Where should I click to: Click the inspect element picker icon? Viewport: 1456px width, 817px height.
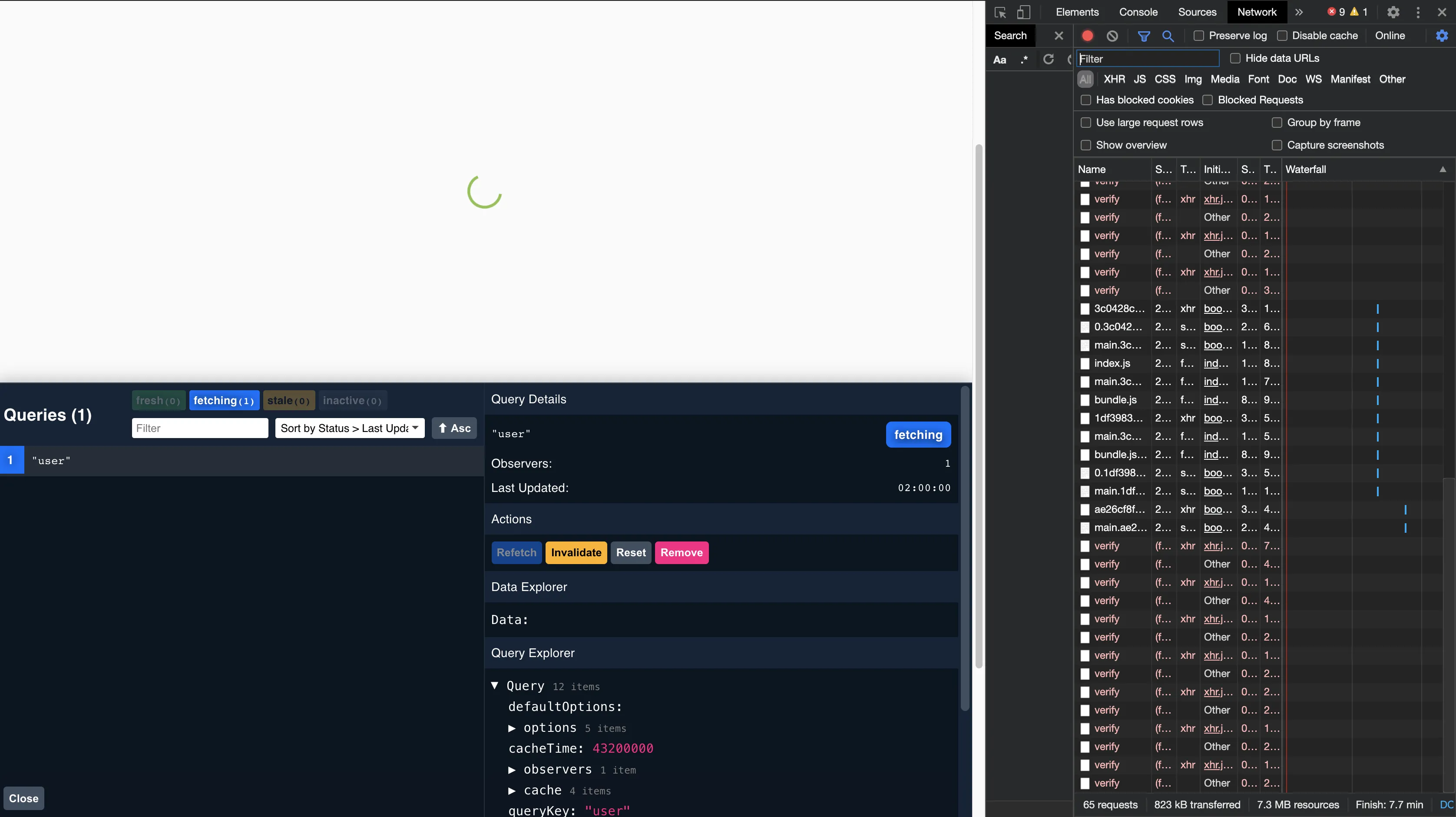click(1000, 13)
